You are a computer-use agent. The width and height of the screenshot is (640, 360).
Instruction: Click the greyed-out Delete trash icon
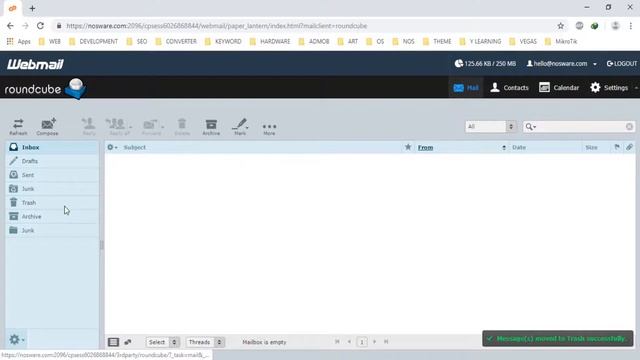pyautogui.click(x=182, y=127)
